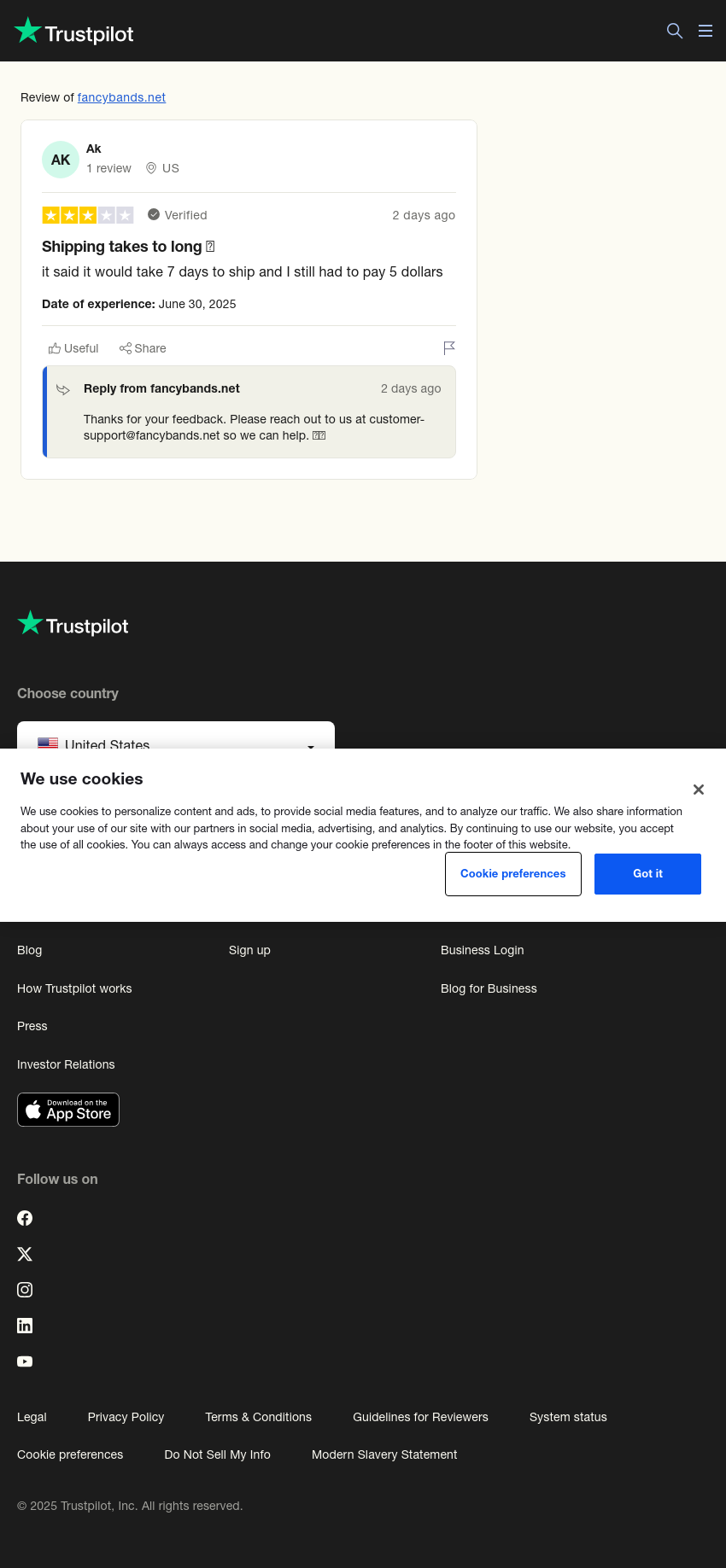The width and height of the screenshot is (726, 1568).
Task: Click the Trustpilot logo in the header
Action: (x=74, y=32)
